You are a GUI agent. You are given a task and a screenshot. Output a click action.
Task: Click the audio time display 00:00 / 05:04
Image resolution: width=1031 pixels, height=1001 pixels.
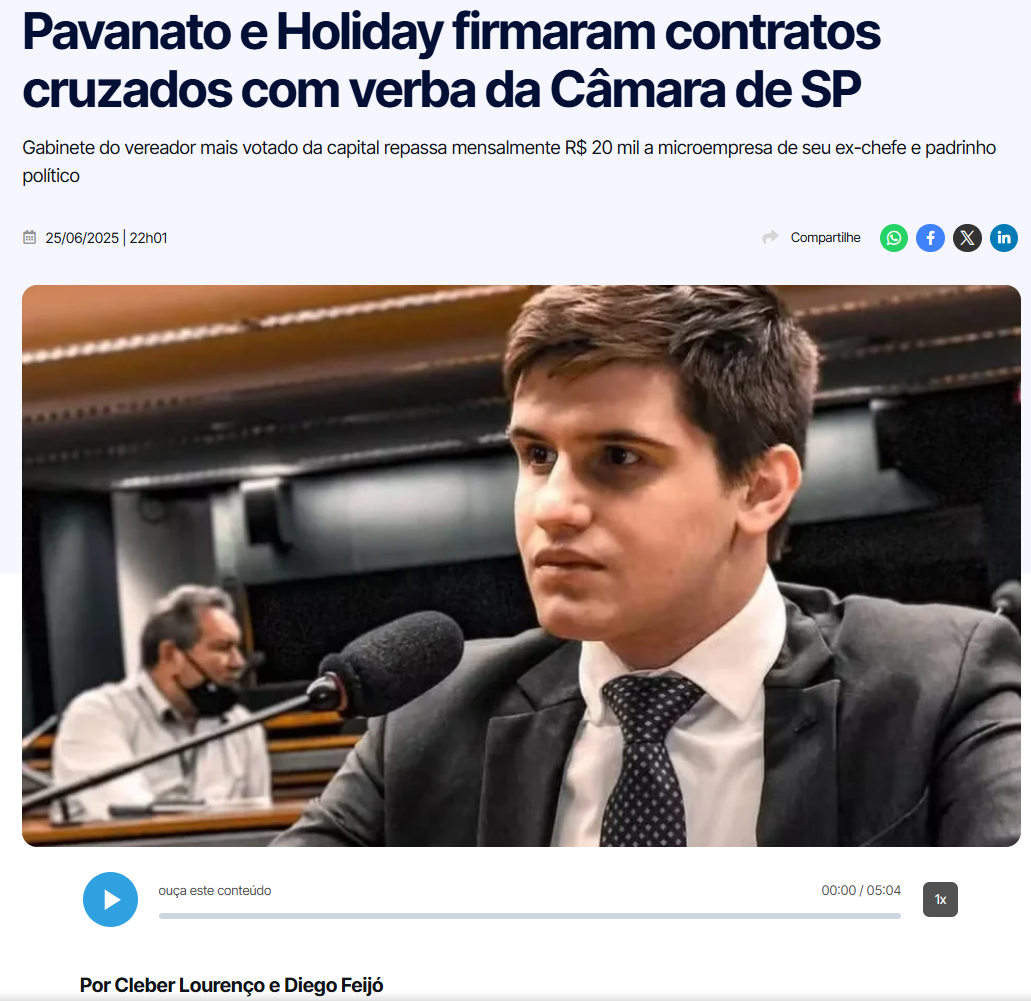click(861, 891)
